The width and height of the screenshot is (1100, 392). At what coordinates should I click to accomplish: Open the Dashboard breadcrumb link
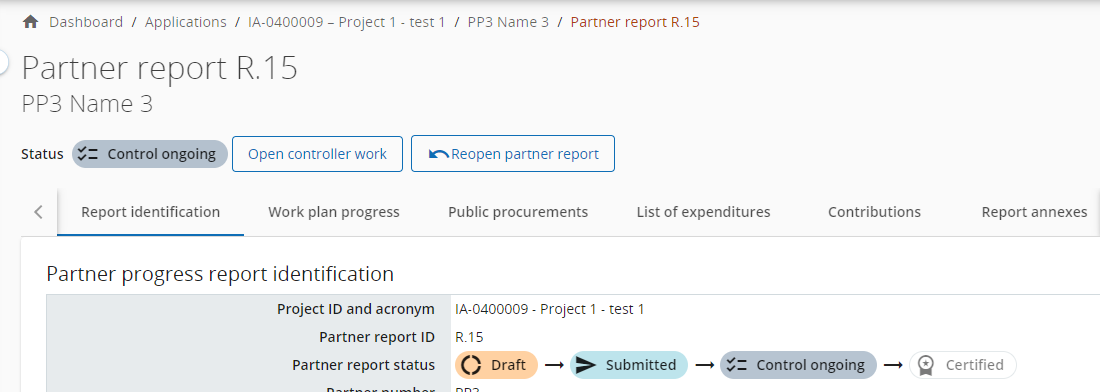(86, 22)
